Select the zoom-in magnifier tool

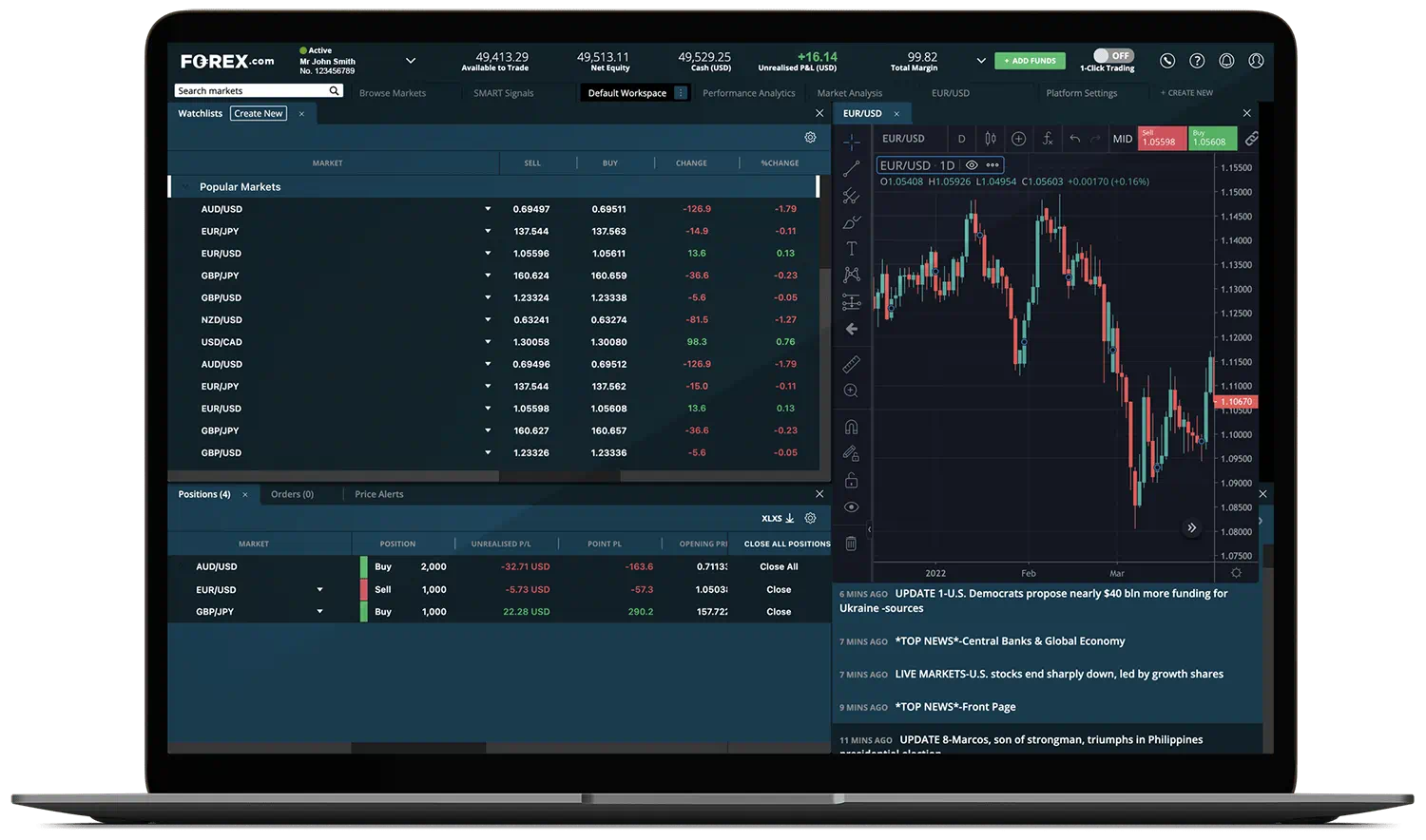click(x=851, y=390)
